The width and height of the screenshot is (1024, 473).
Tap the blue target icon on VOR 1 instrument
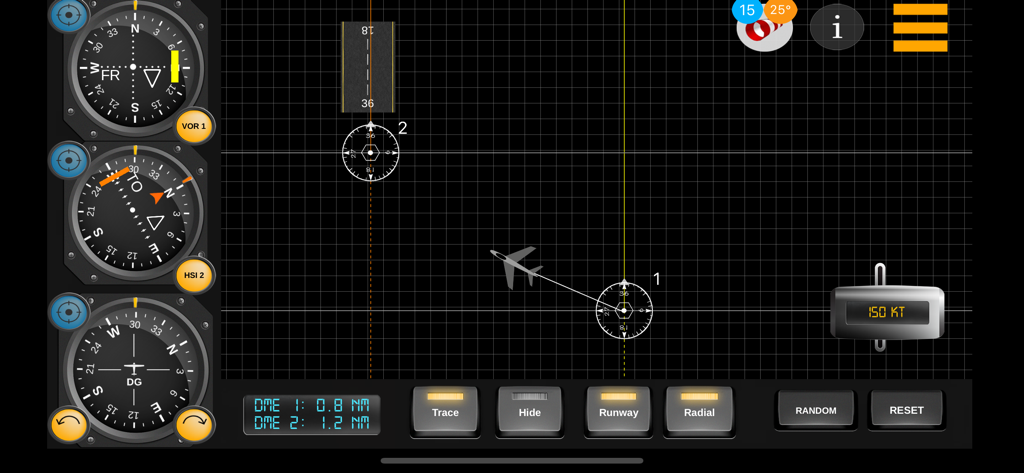(x=69, y=14)
